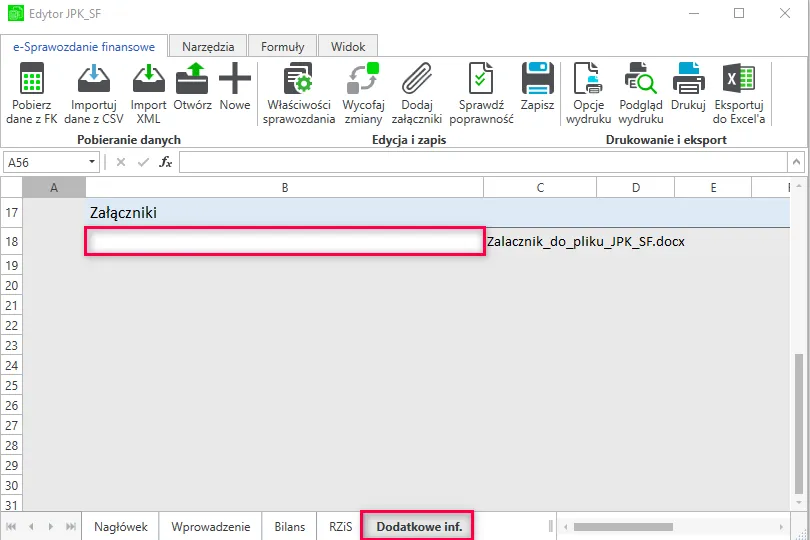Go to the Wprowadzenie sheet tab
The image size is (810, 540).
(x=210, y=526)
